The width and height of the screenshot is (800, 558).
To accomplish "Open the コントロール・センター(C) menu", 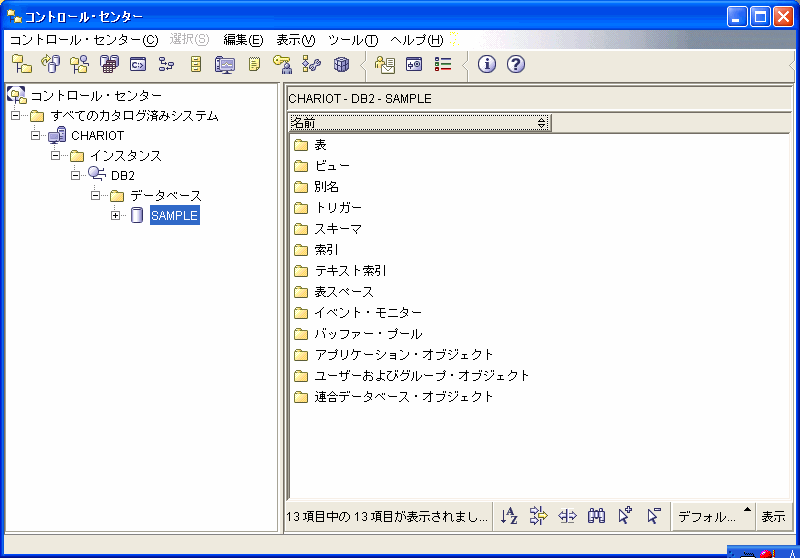I will click(84, 40).
